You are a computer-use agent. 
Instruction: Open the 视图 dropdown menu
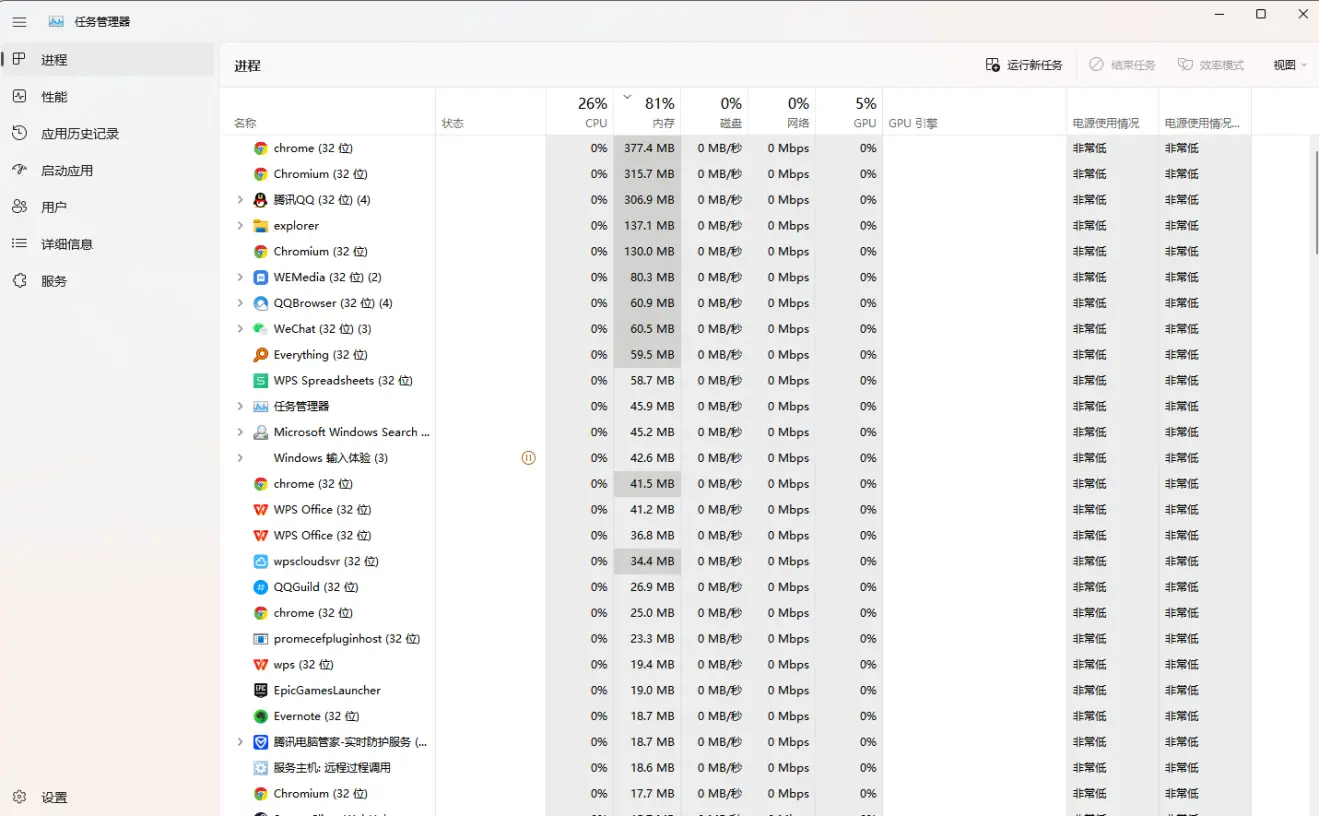click(1290, 65)
